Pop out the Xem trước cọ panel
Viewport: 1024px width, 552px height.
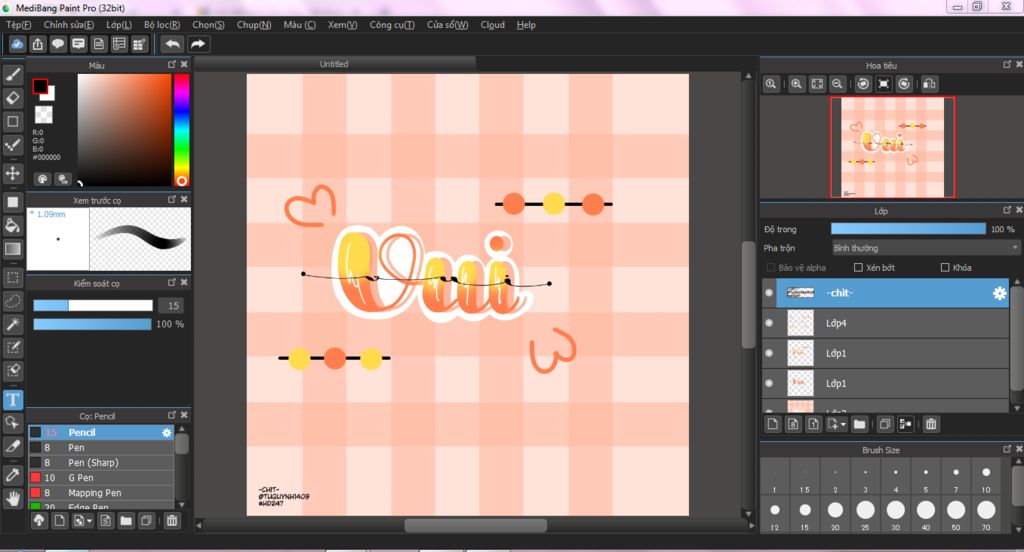click(172, 199)
